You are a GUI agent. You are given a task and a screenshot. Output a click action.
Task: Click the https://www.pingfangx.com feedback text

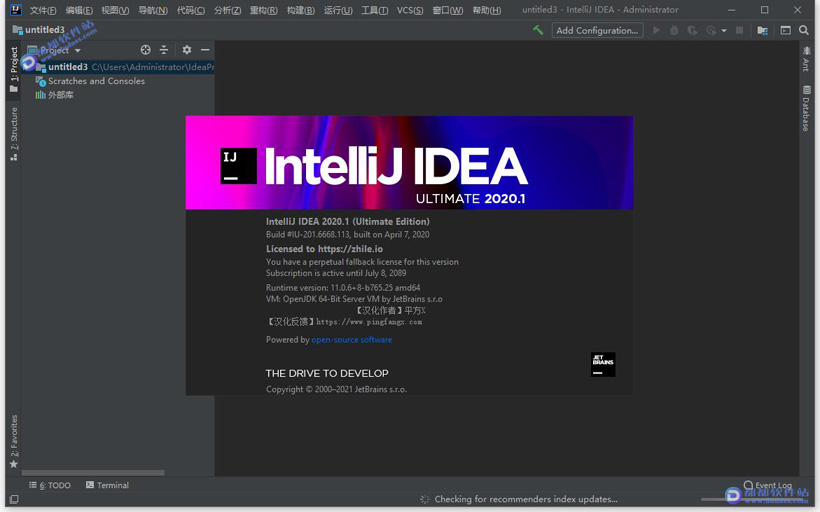[369, 322]
